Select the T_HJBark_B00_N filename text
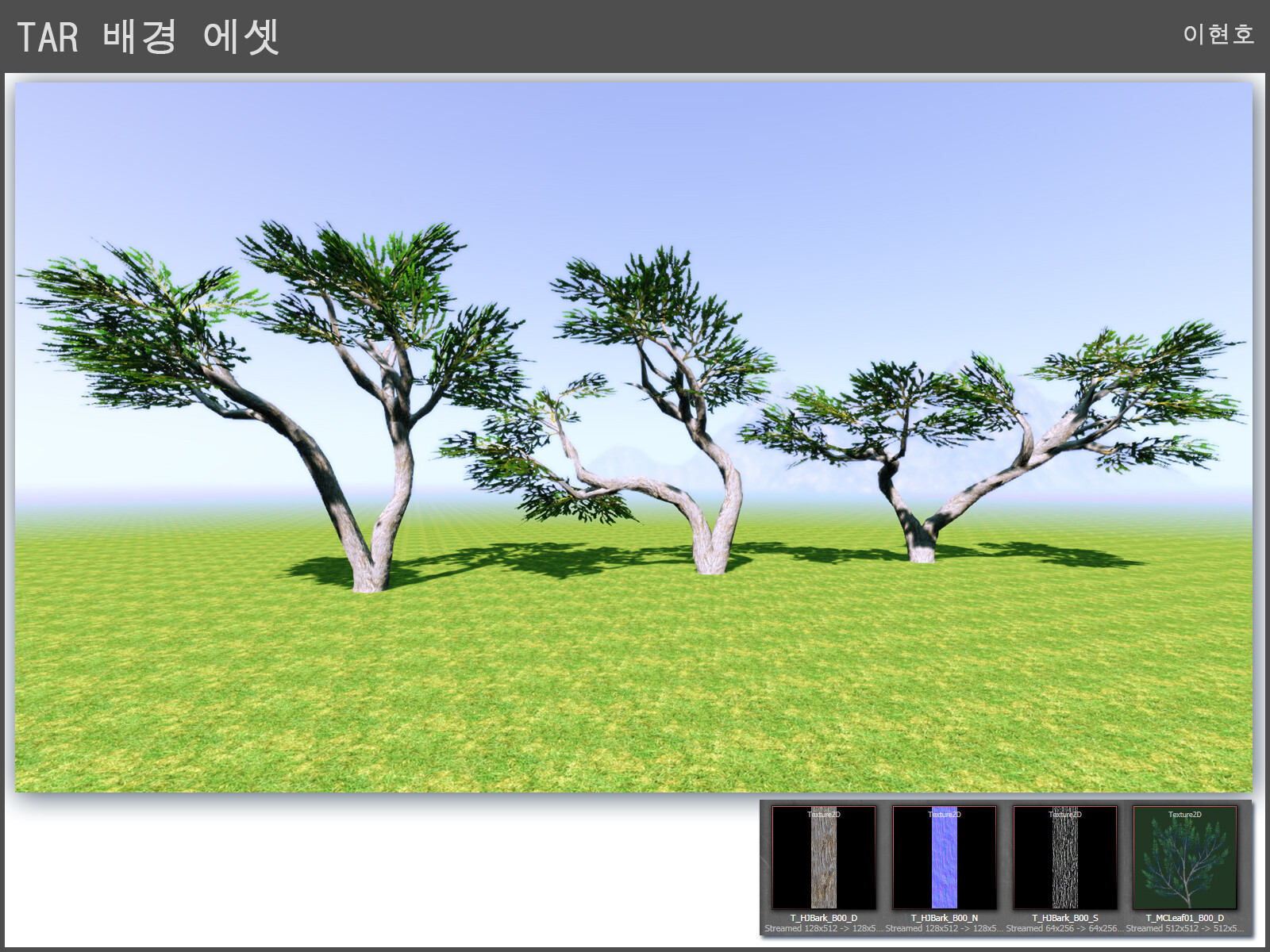Screen dimensions: 1270x952 tap(946, 917)
